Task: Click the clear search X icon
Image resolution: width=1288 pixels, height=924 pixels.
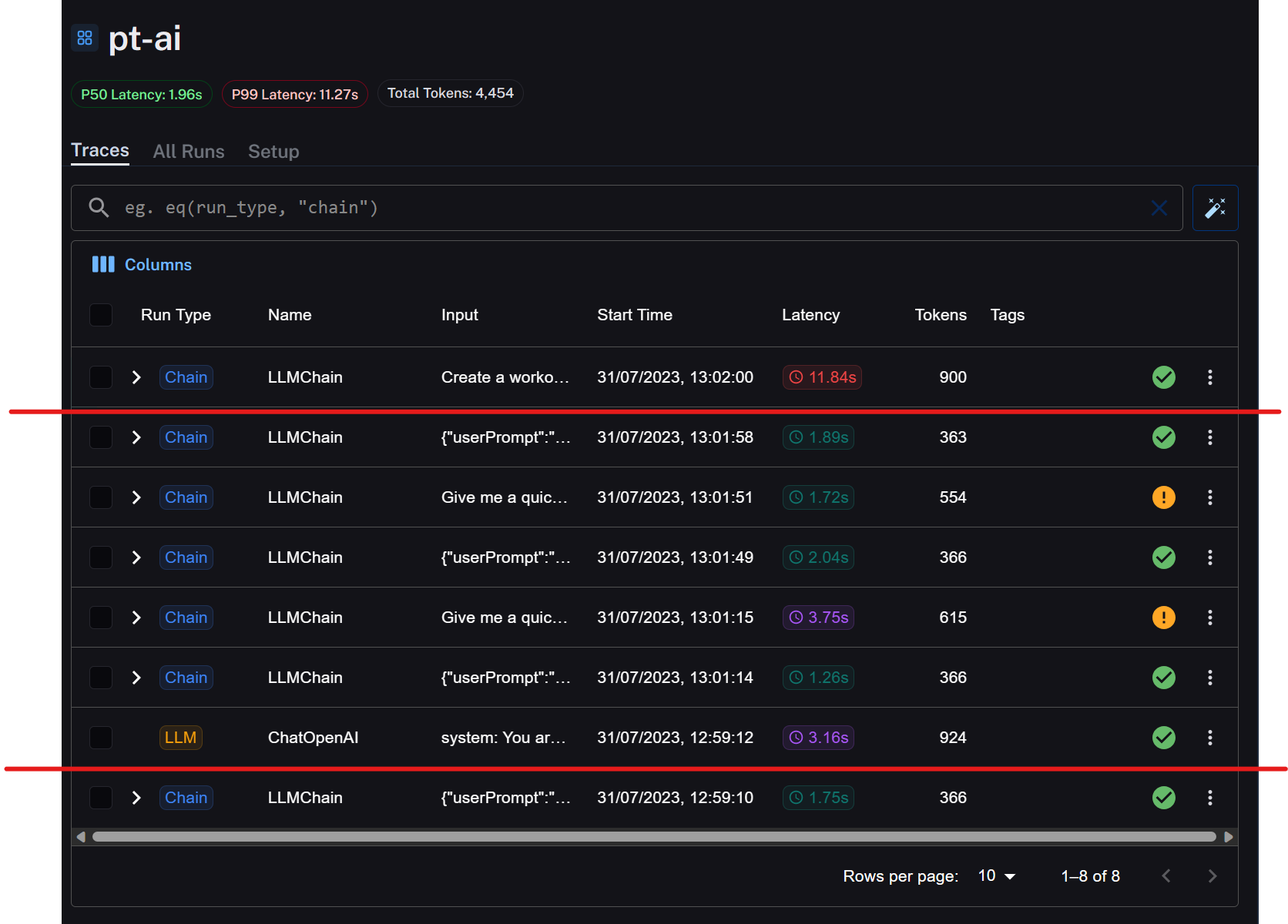Action: pyautogui.click(x=1159, y=208)
